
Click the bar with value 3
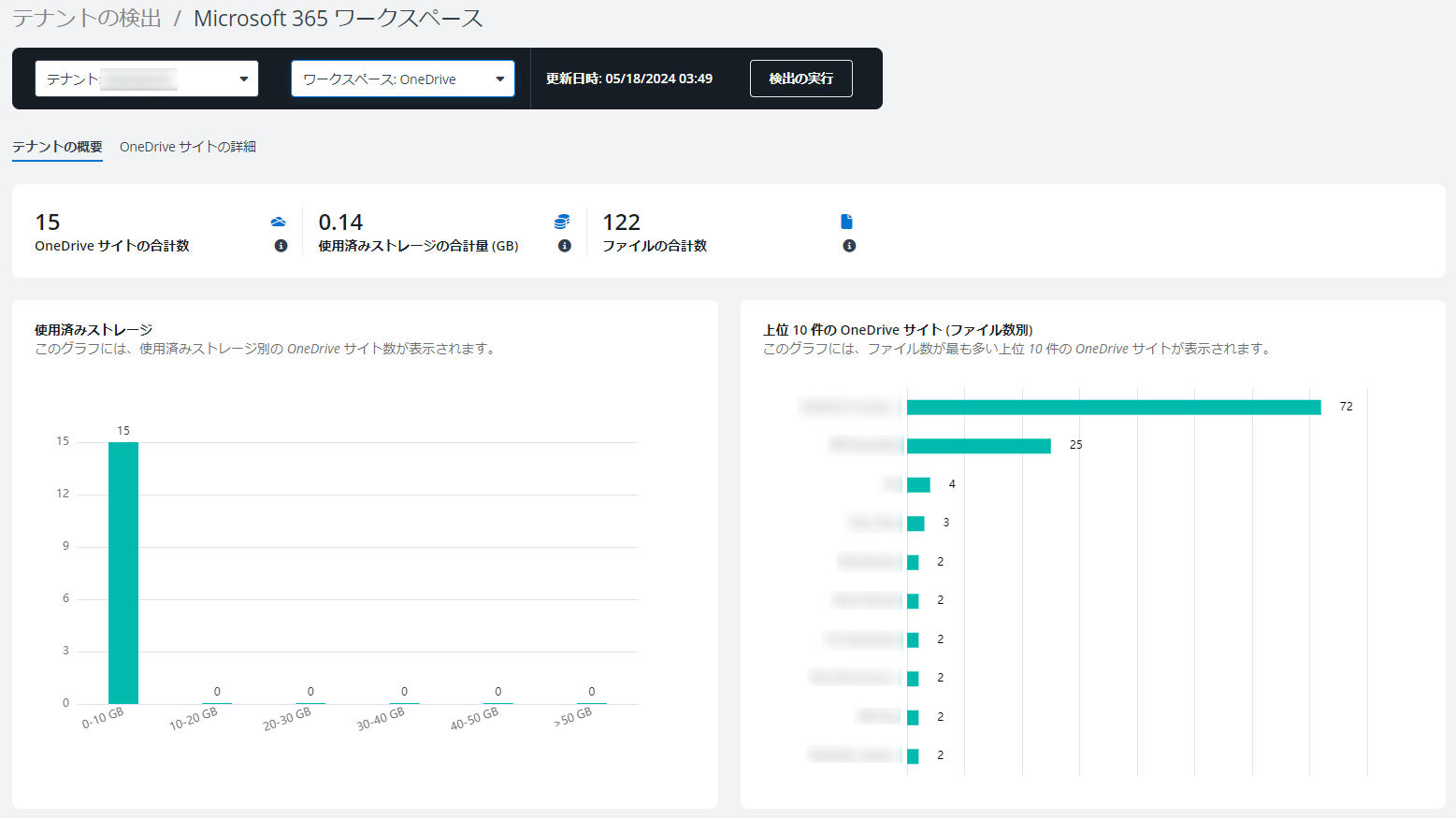coord(915,524)
